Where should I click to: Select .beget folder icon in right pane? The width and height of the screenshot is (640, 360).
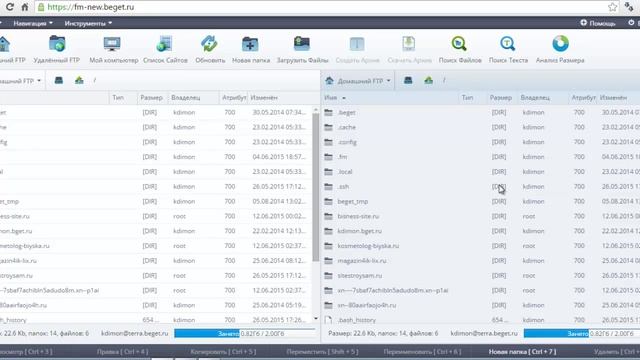tap(329, 112)
